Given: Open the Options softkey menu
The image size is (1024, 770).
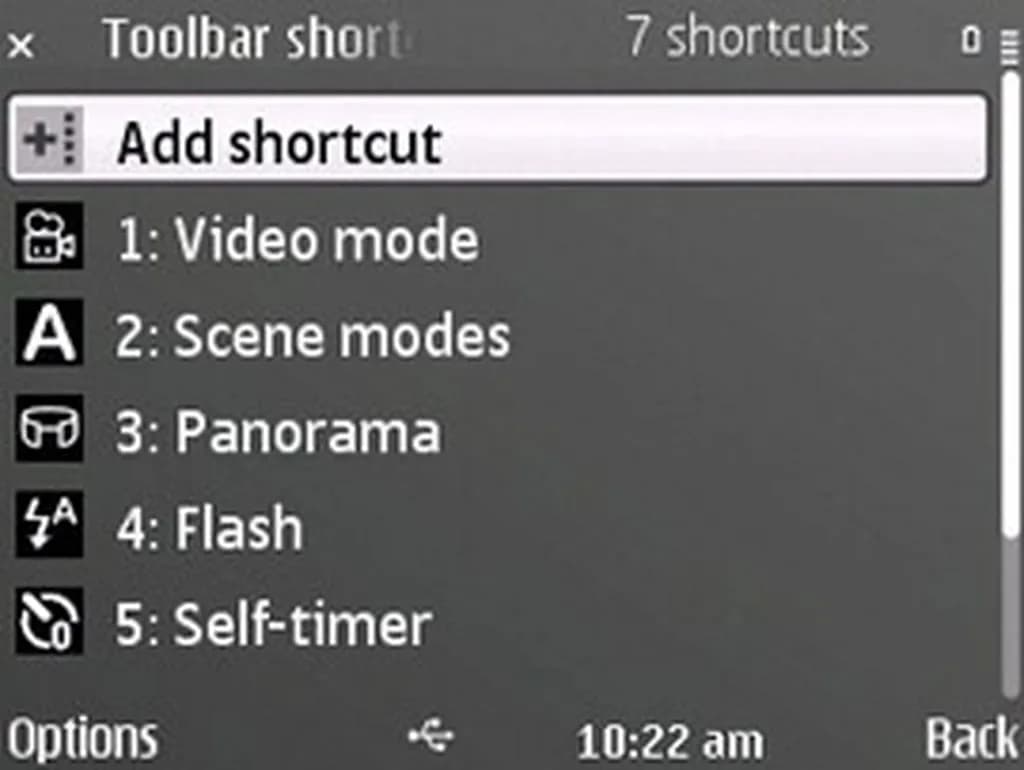Looking at the screenshot, I should click(84, 740).
